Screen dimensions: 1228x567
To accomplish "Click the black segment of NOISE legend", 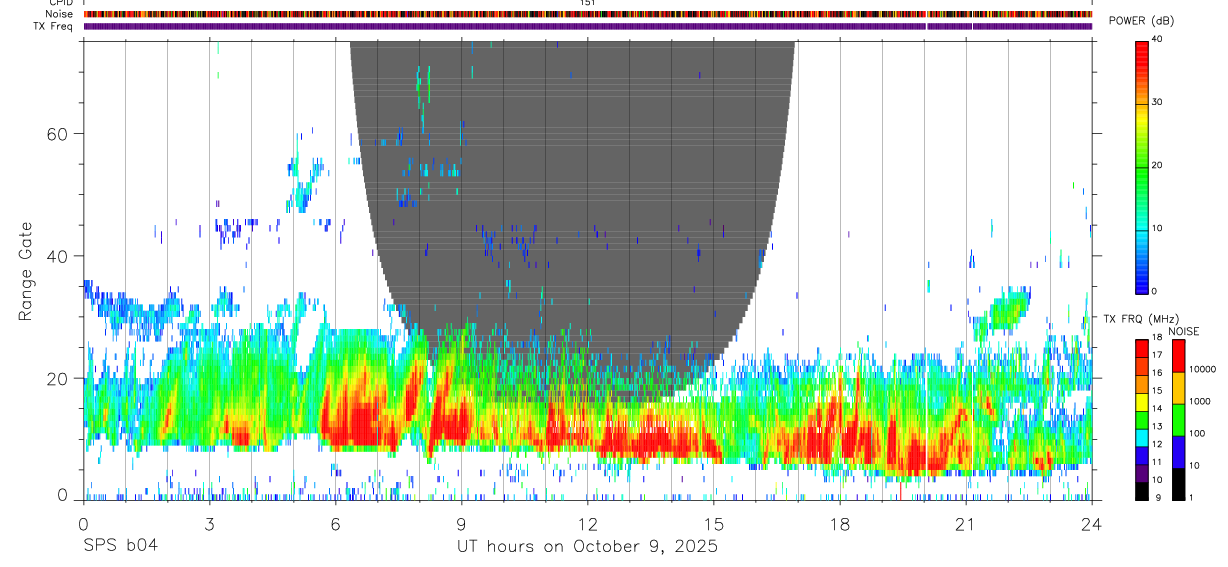I will coord(1178,484).
